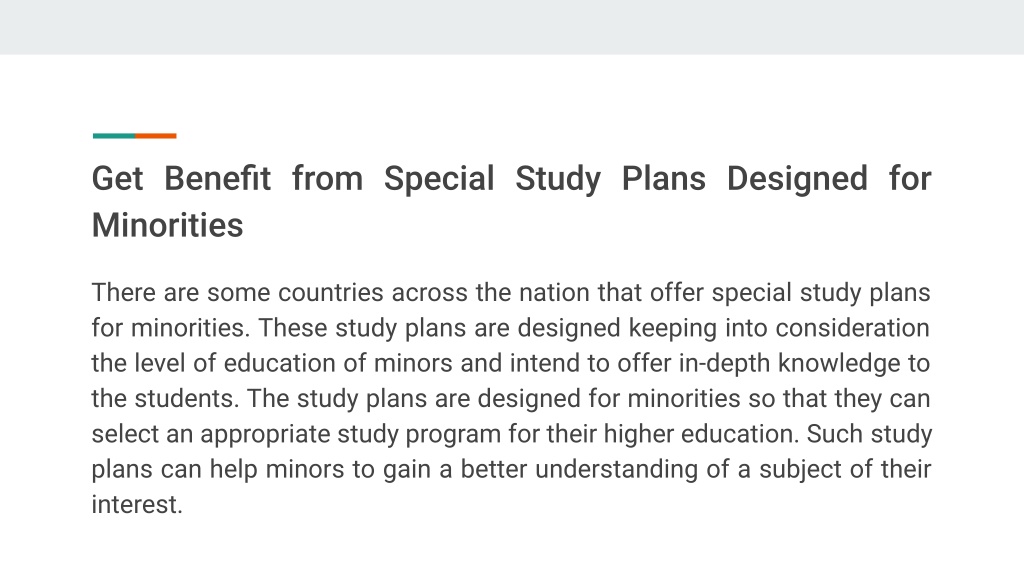Click the paragraph's opening word 'There'

click(123, 293)
